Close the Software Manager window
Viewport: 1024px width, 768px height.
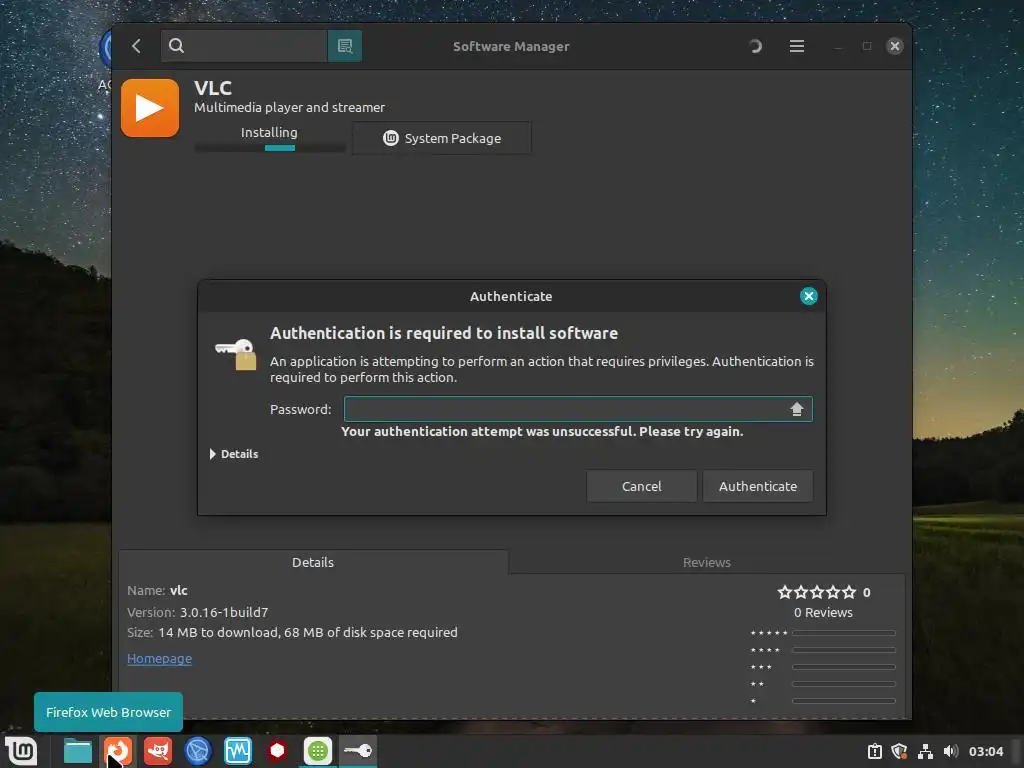pos(895,46)
